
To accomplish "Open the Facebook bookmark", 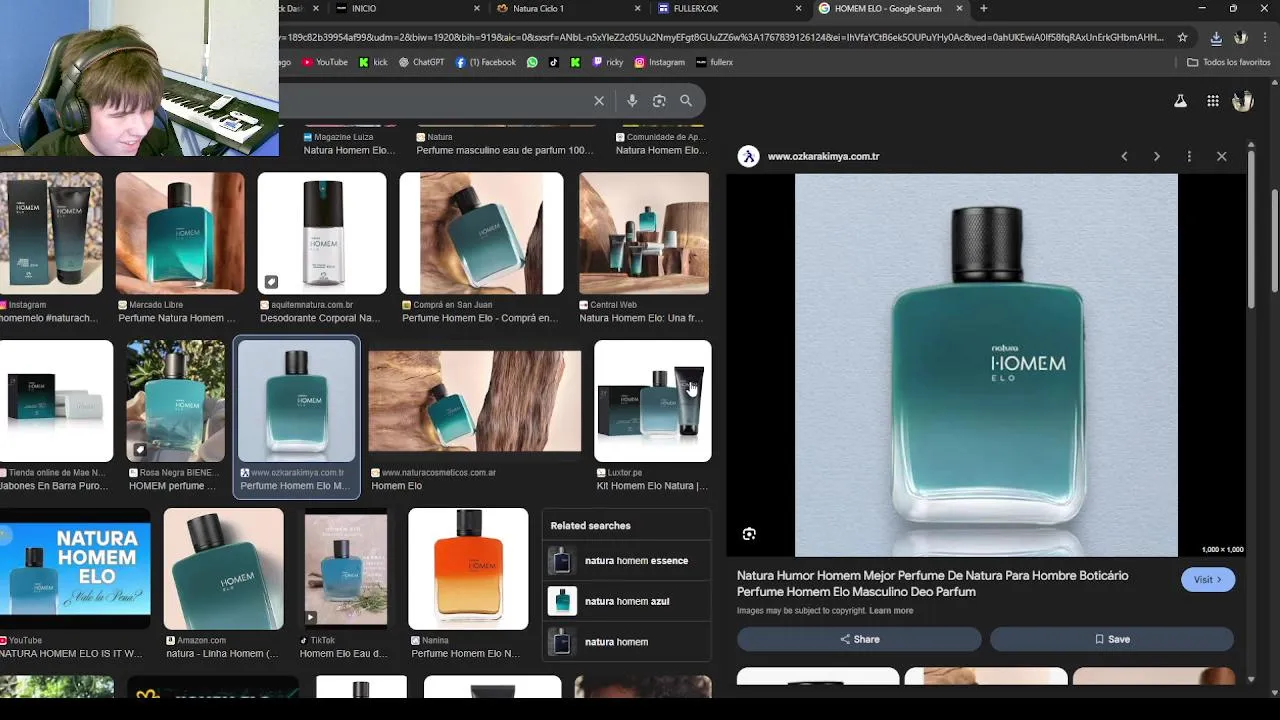I will pyautogui.click(x=486, y=62).
